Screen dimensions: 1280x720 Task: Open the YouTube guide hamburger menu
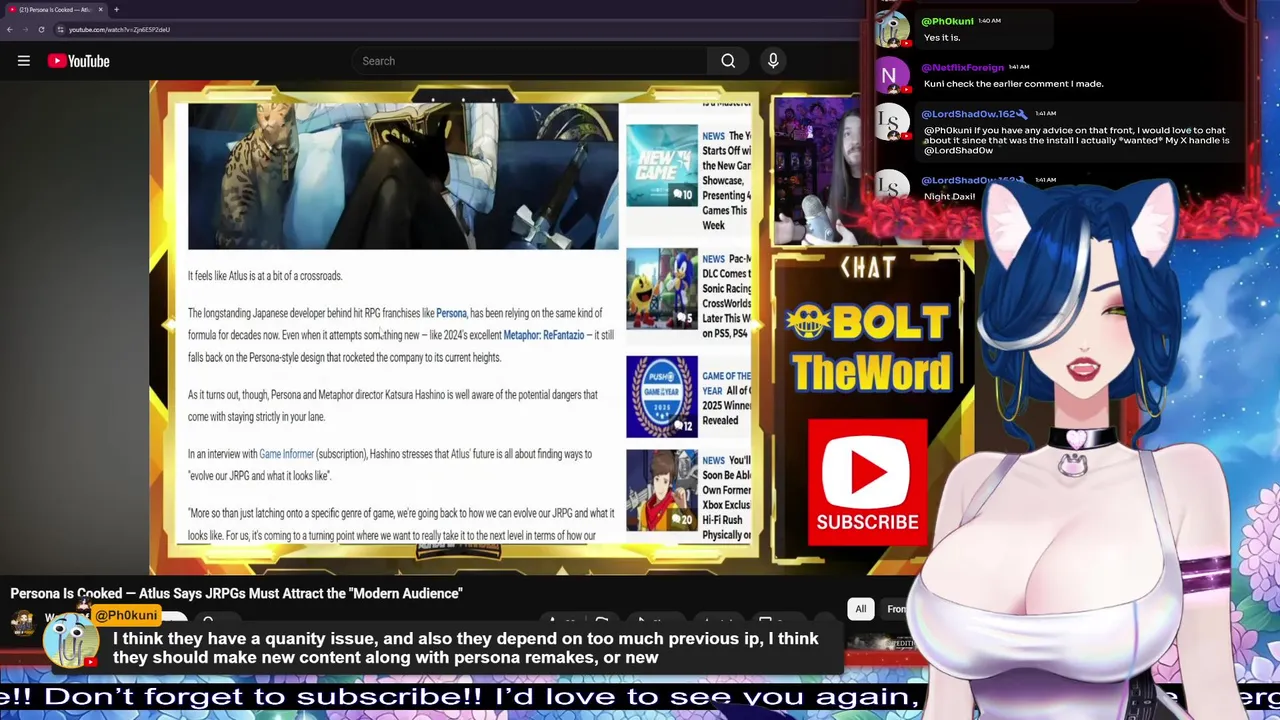pyautogui.click(x=23, y=61)
